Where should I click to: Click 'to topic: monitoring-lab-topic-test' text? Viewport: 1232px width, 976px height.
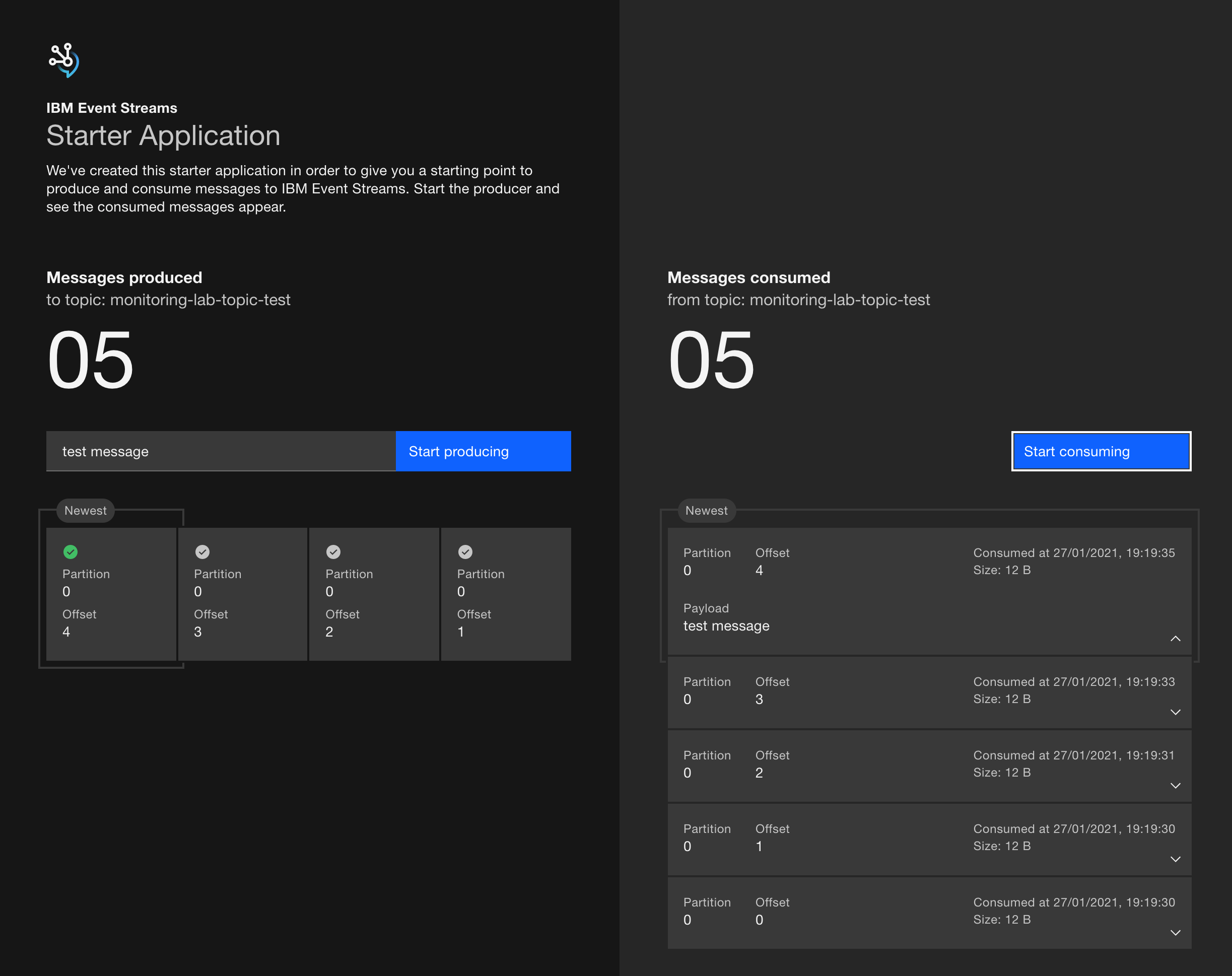click(168, 300)
